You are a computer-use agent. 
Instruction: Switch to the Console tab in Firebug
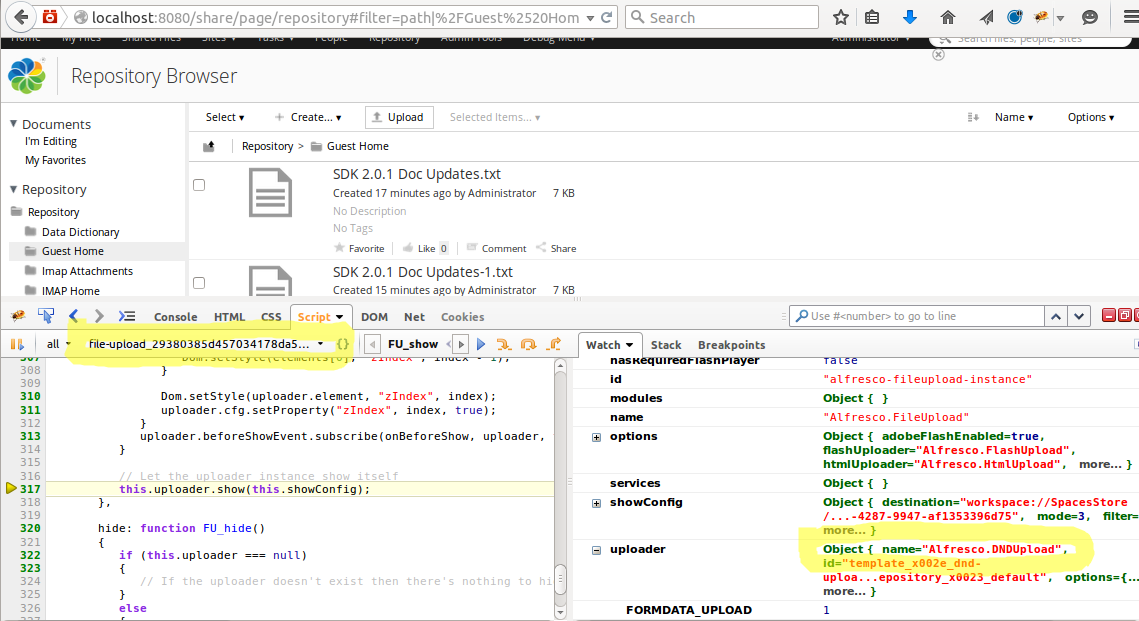pos(175,316)
